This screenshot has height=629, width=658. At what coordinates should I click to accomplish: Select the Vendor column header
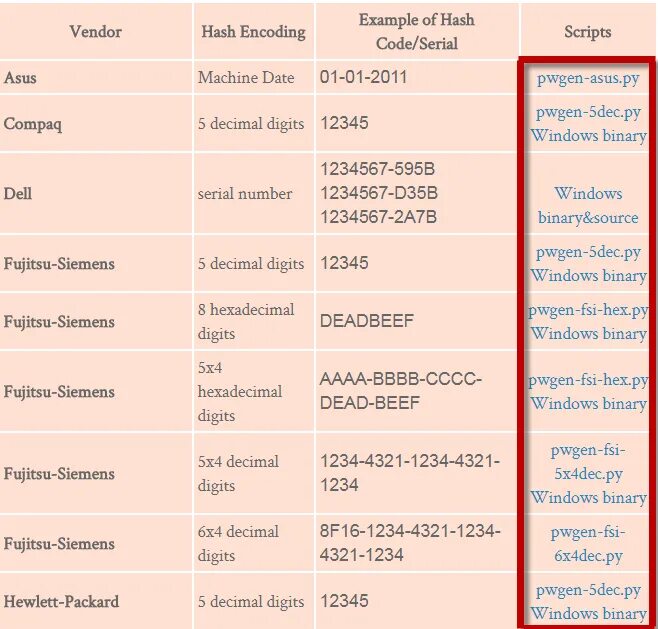click(96, 31)
